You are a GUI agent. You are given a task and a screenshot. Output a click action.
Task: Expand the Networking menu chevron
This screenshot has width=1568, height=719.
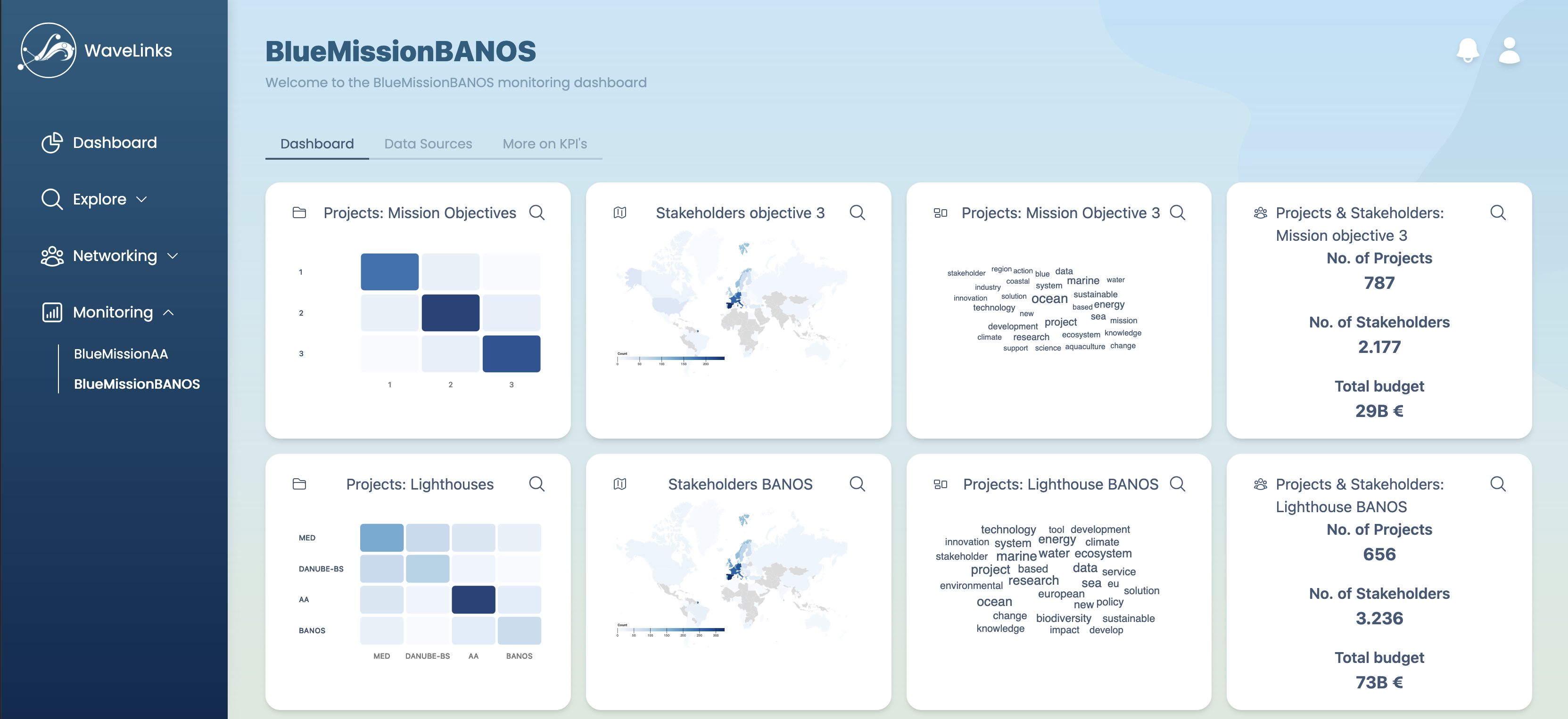pos(172,256)
